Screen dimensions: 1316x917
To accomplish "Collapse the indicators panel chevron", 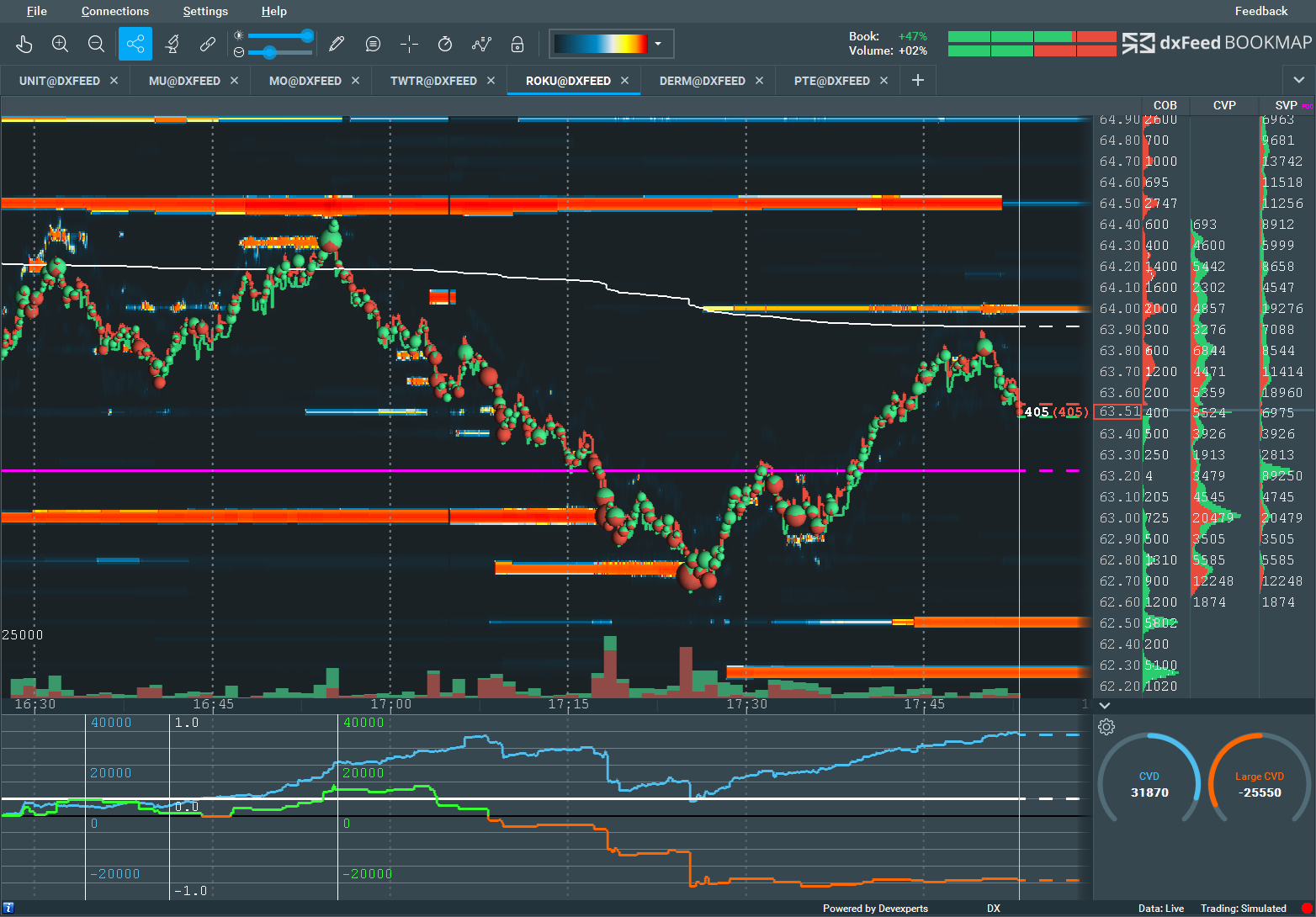I will 1105,705.
